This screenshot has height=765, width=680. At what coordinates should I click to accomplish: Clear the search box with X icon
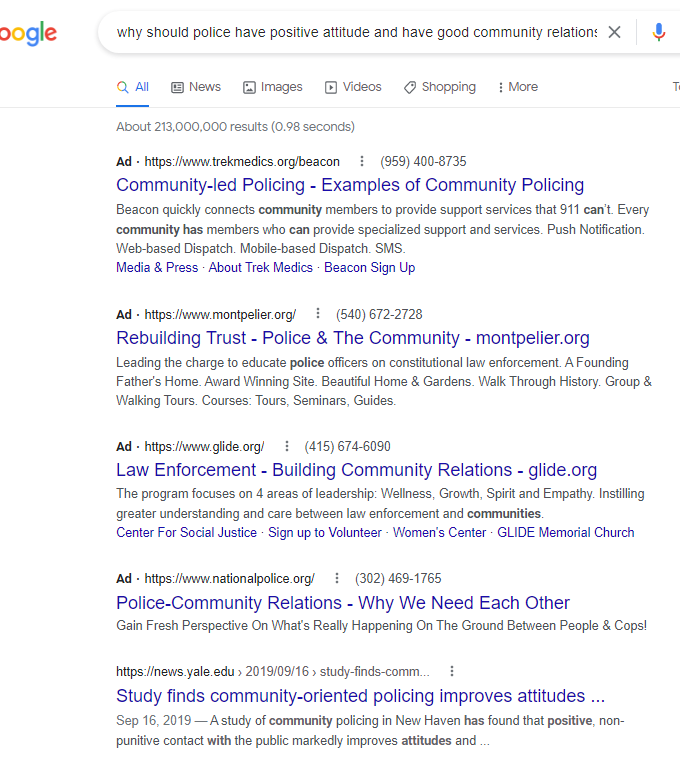click(x=614, y=32)
